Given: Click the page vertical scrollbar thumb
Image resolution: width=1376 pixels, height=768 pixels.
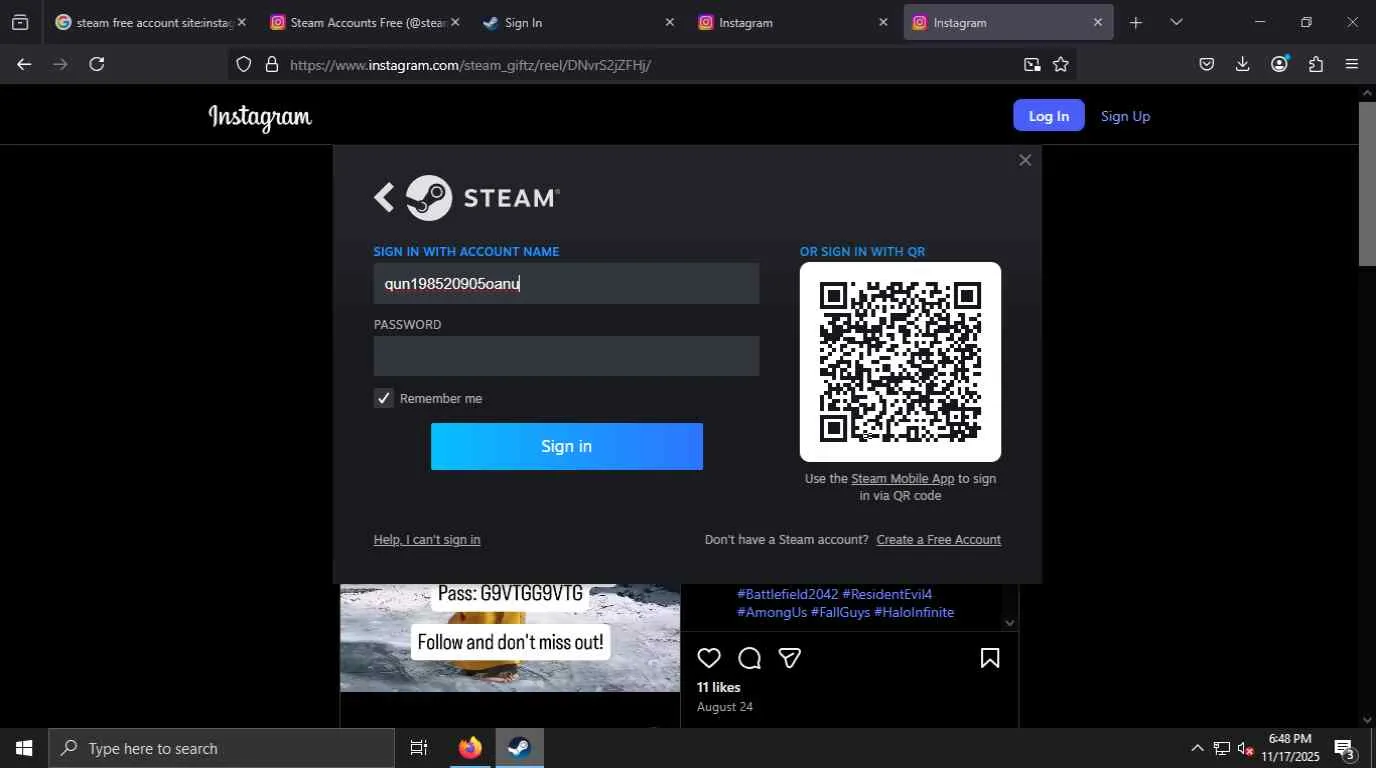Looking at the screenshot, I should point(1367,183).
